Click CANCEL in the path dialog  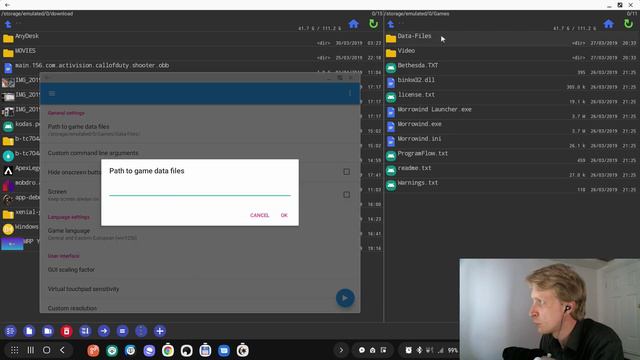[260, 215]
